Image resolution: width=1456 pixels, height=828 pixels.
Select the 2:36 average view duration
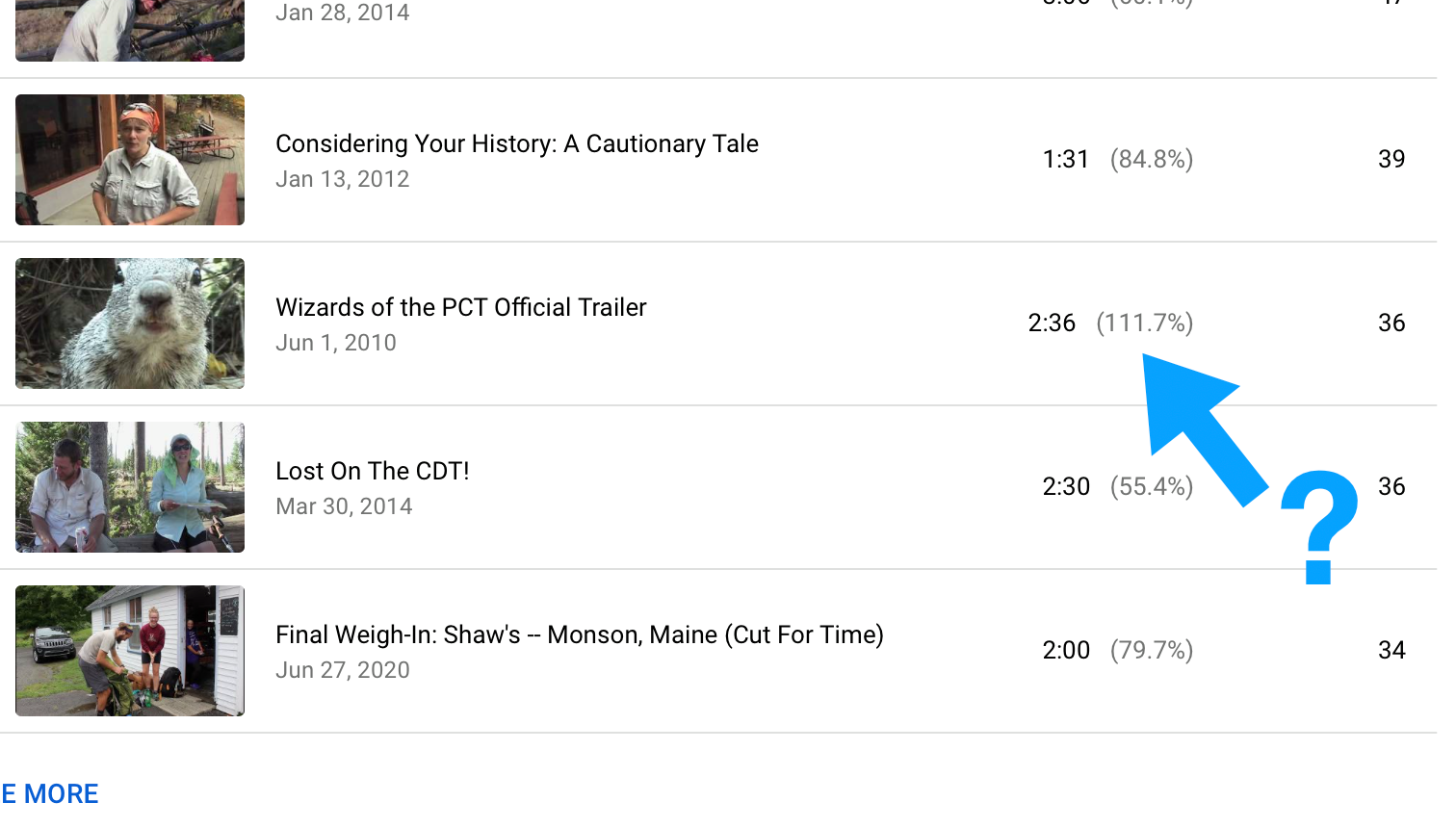tap(1052, 323)
